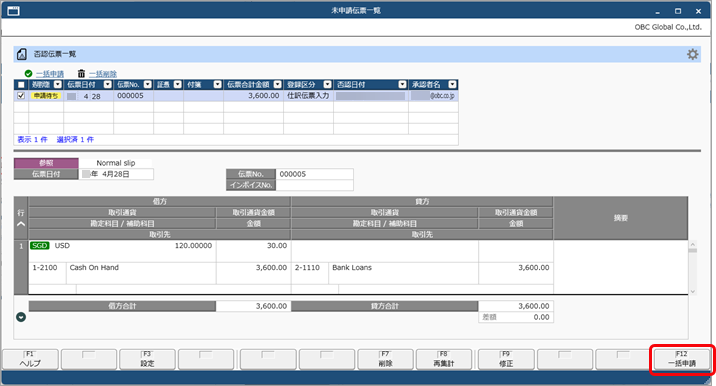Click the F1 ヘルプ function button

[x=31, y=360]
